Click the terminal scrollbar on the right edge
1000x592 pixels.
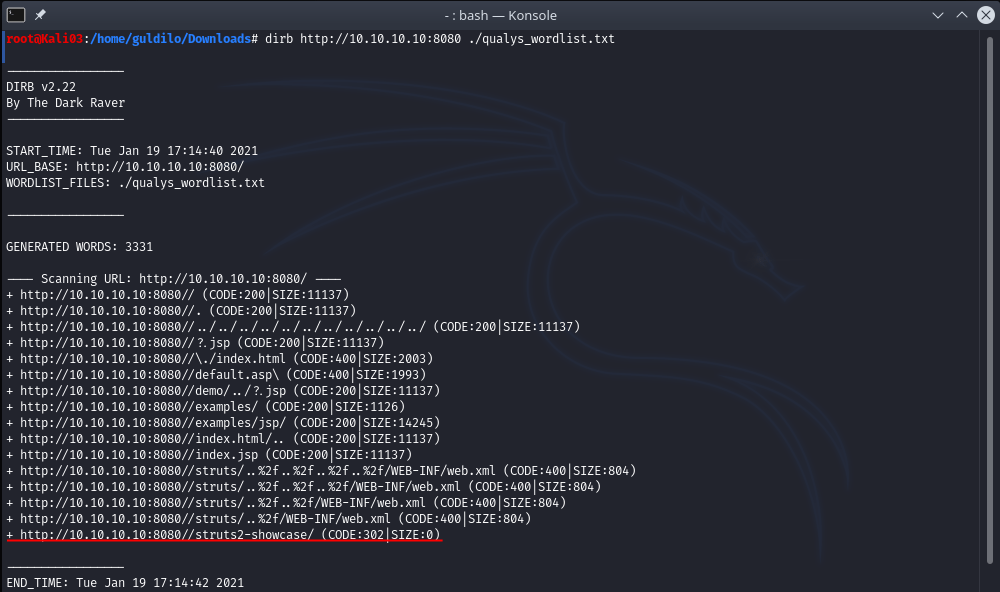tap(994, 300)
